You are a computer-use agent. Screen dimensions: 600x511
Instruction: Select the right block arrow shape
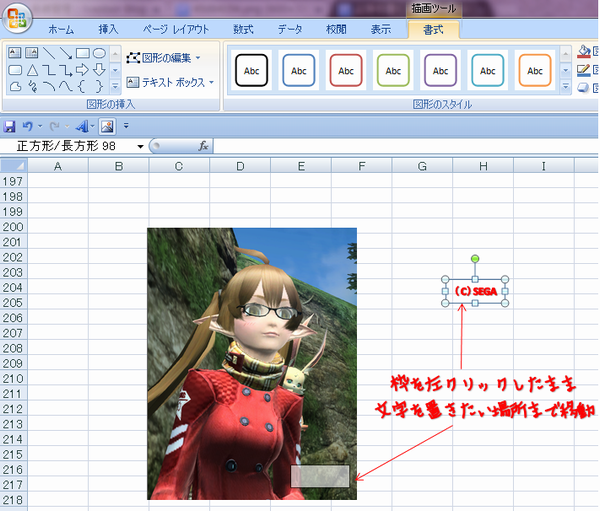82,70
